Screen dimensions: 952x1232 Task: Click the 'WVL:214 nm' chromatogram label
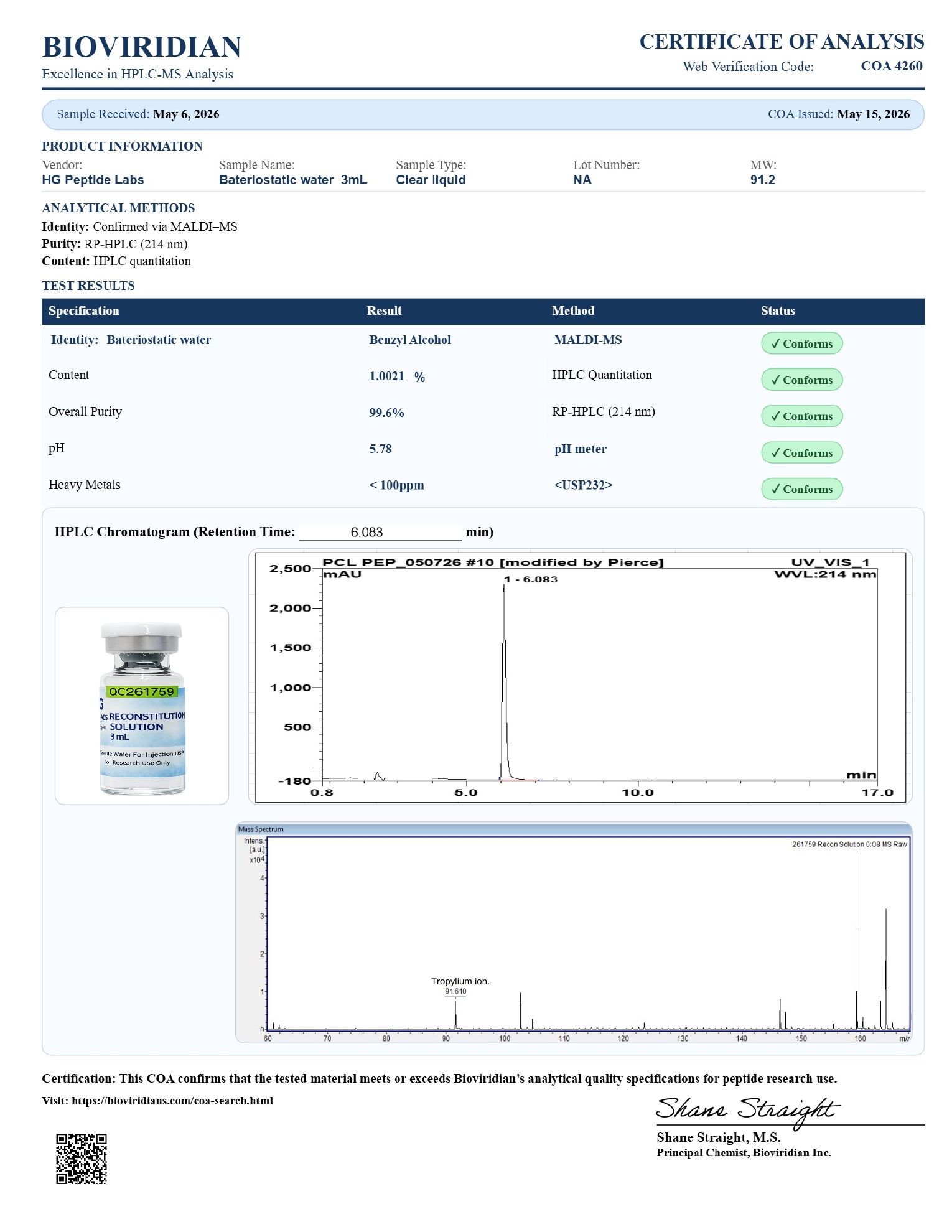point(826,574)
